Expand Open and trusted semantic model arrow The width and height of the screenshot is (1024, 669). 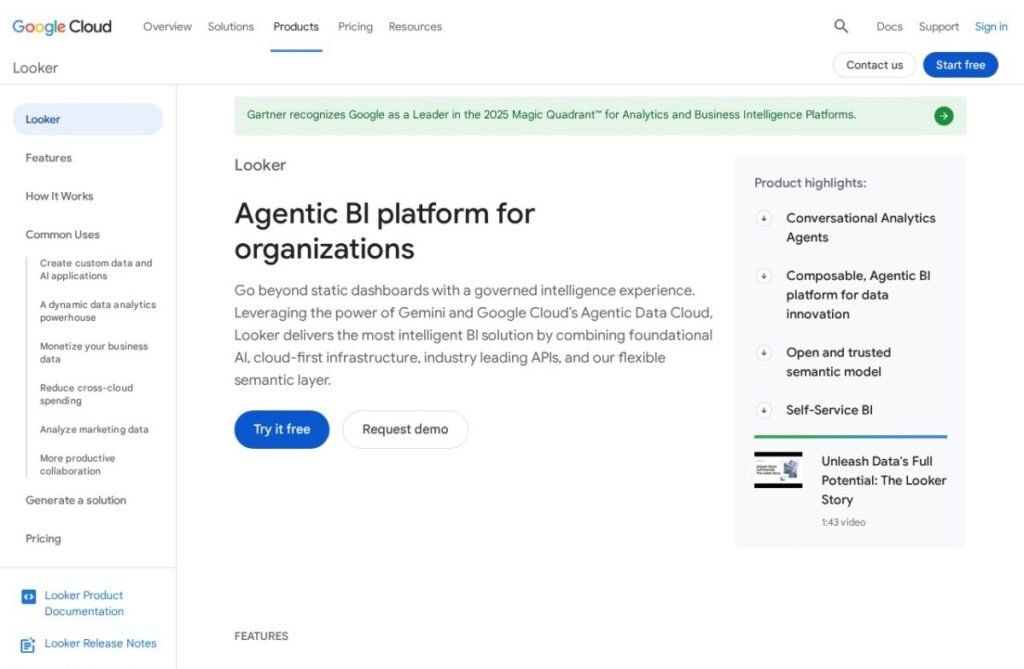coord(763,353)
